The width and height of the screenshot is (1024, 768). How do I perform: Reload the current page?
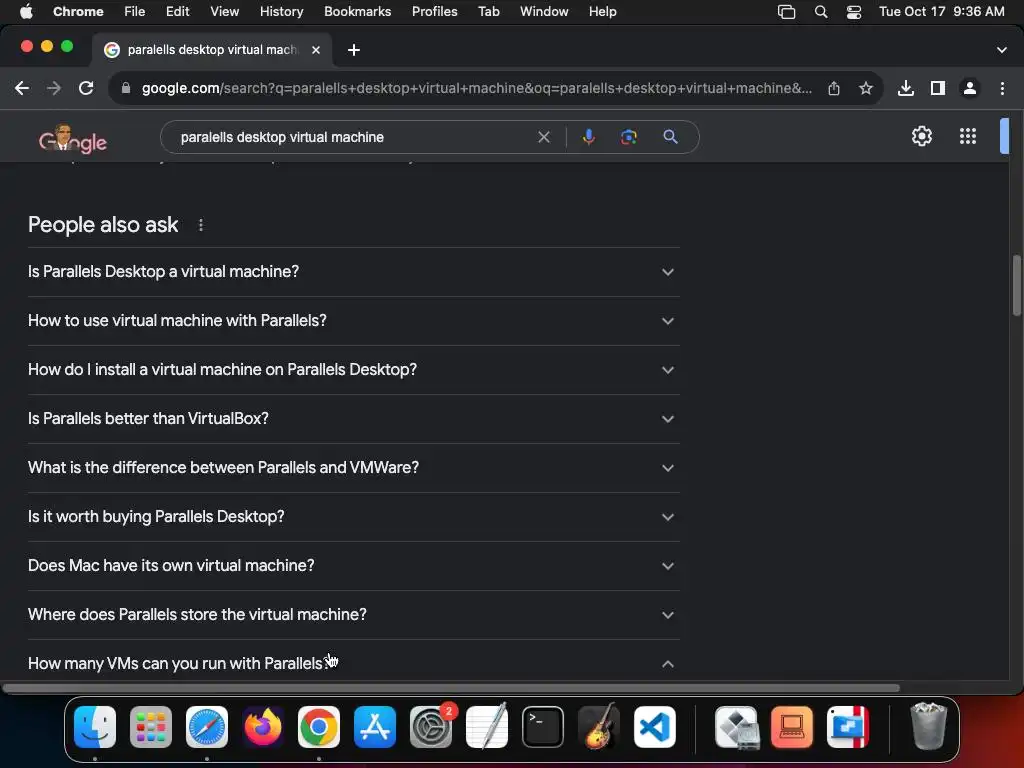point(86,88)
